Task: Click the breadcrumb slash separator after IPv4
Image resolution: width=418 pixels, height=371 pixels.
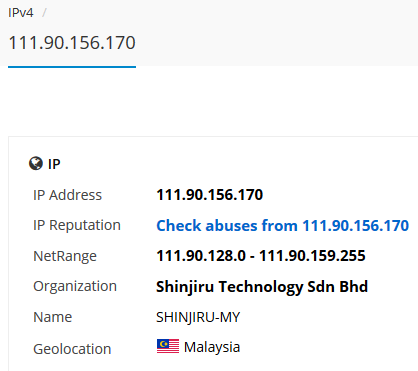Action: click(44, 13)
